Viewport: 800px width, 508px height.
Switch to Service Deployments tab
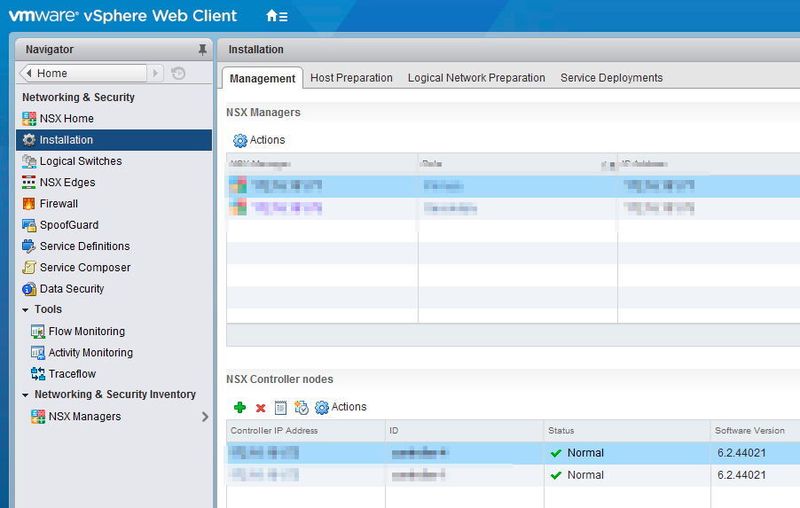coord(611,78)
